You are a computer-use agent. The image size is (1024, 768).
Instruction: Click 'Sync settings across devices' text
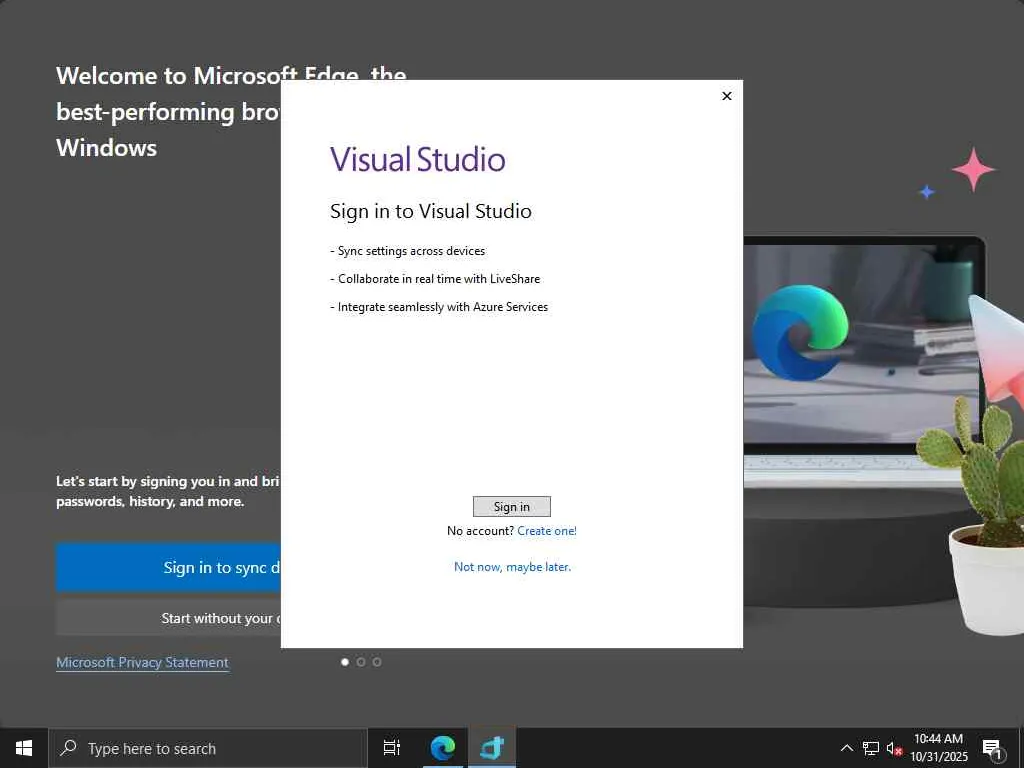(408, 251)
